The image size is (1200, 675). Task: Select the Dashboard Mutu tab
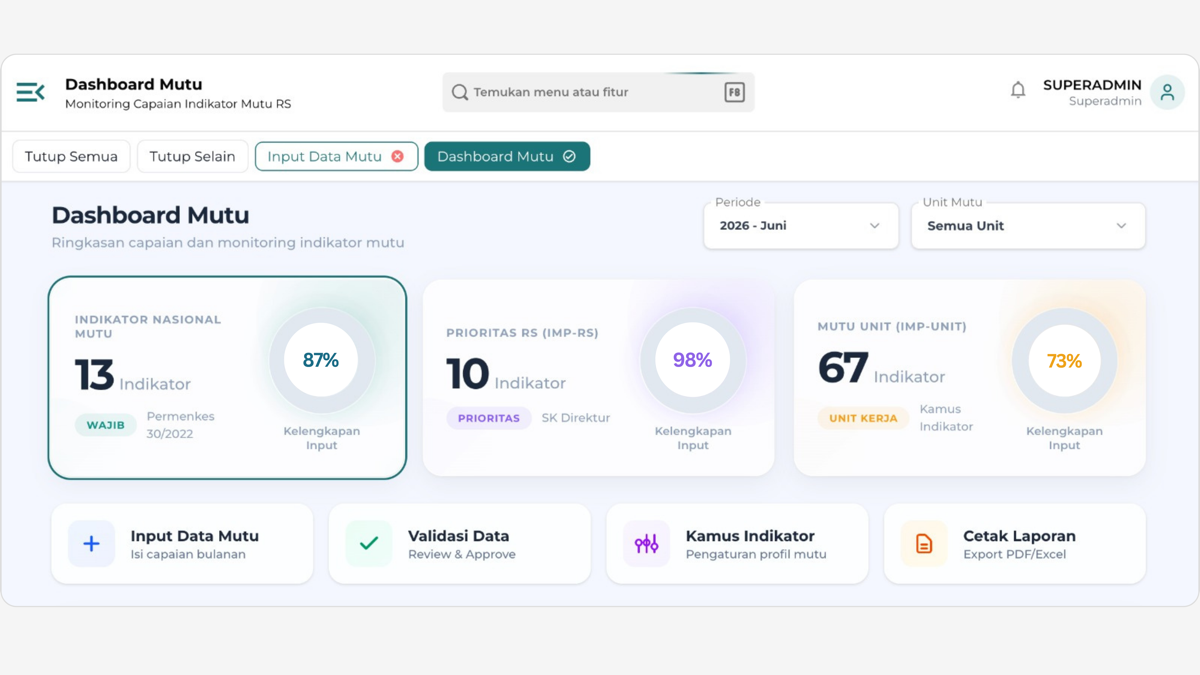click(507, 156)
